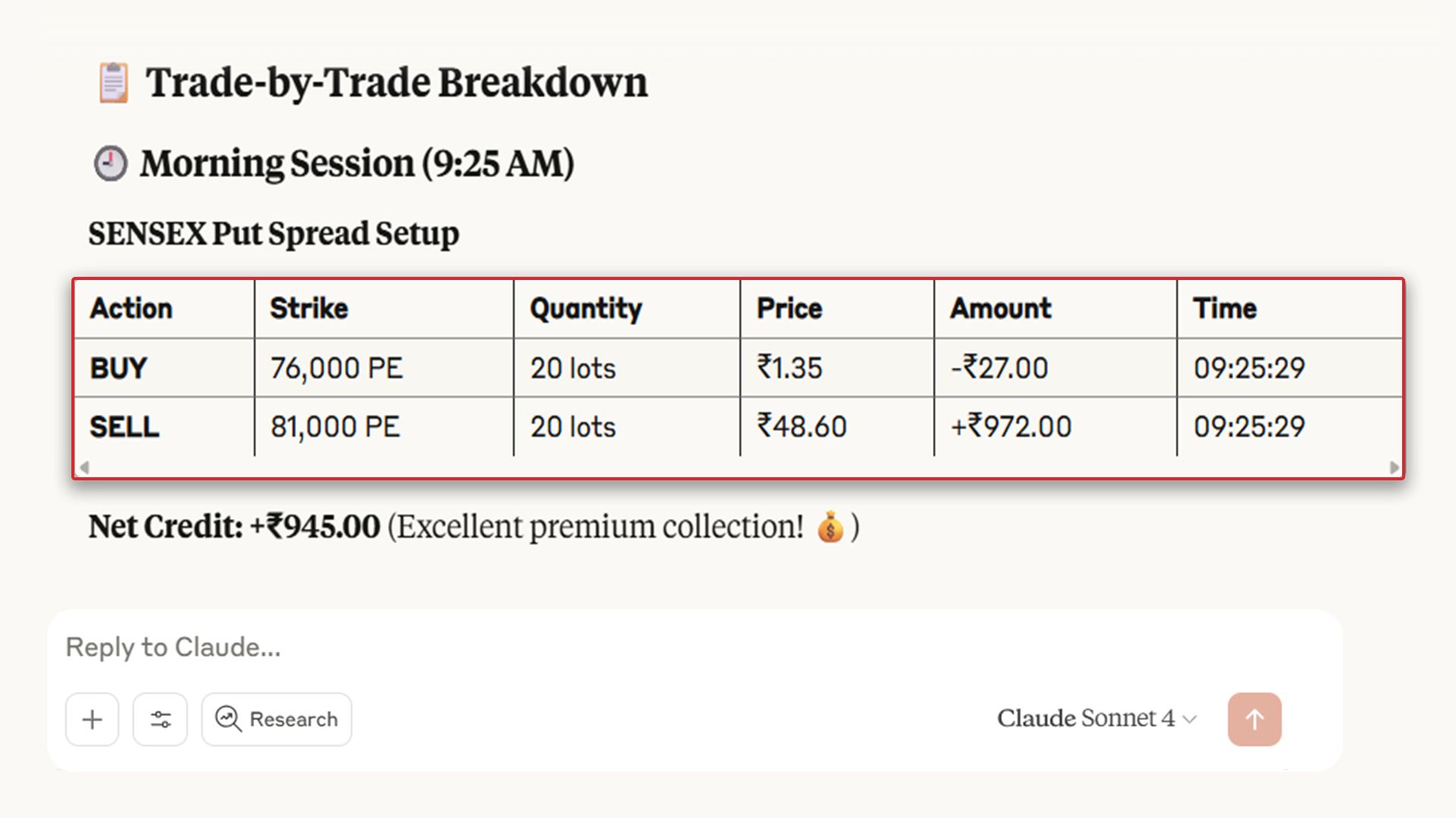Open the search and tools settings icon
Screen dimensions: 1456x818
160,719
